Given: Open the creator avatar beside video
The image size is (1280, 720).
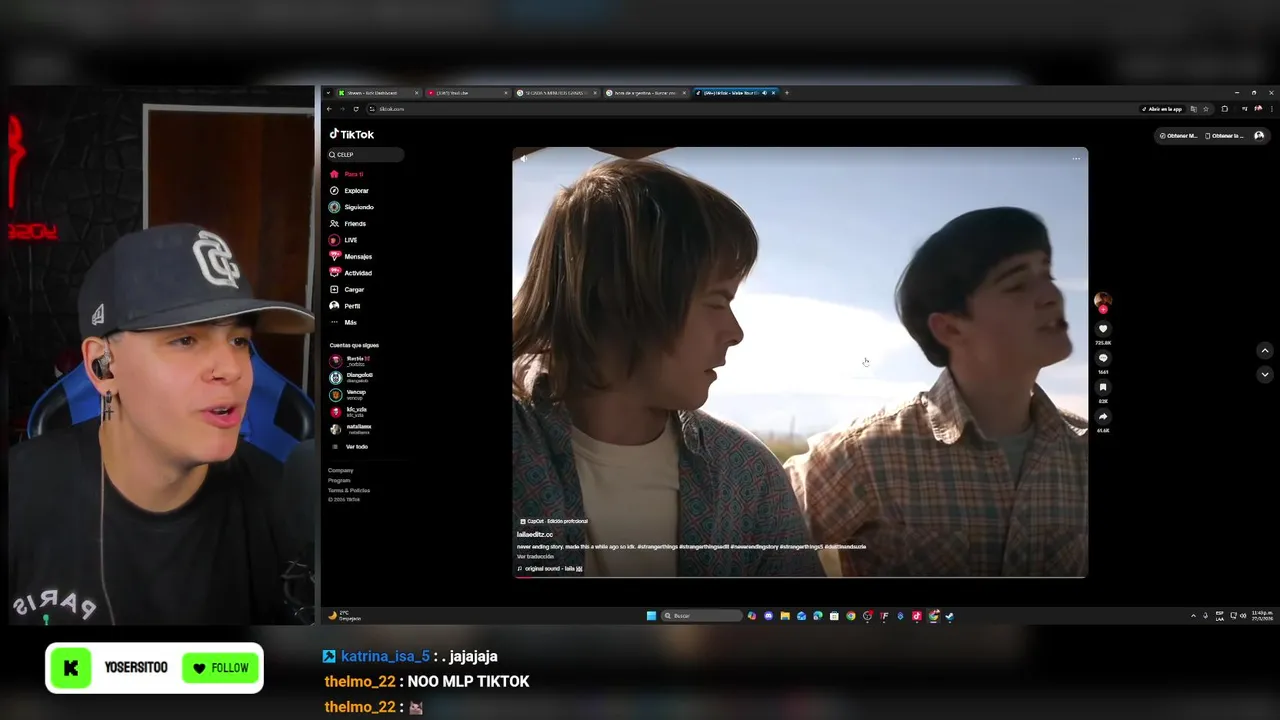Looking at the screenshot, I should click(x=1102, y=299).
